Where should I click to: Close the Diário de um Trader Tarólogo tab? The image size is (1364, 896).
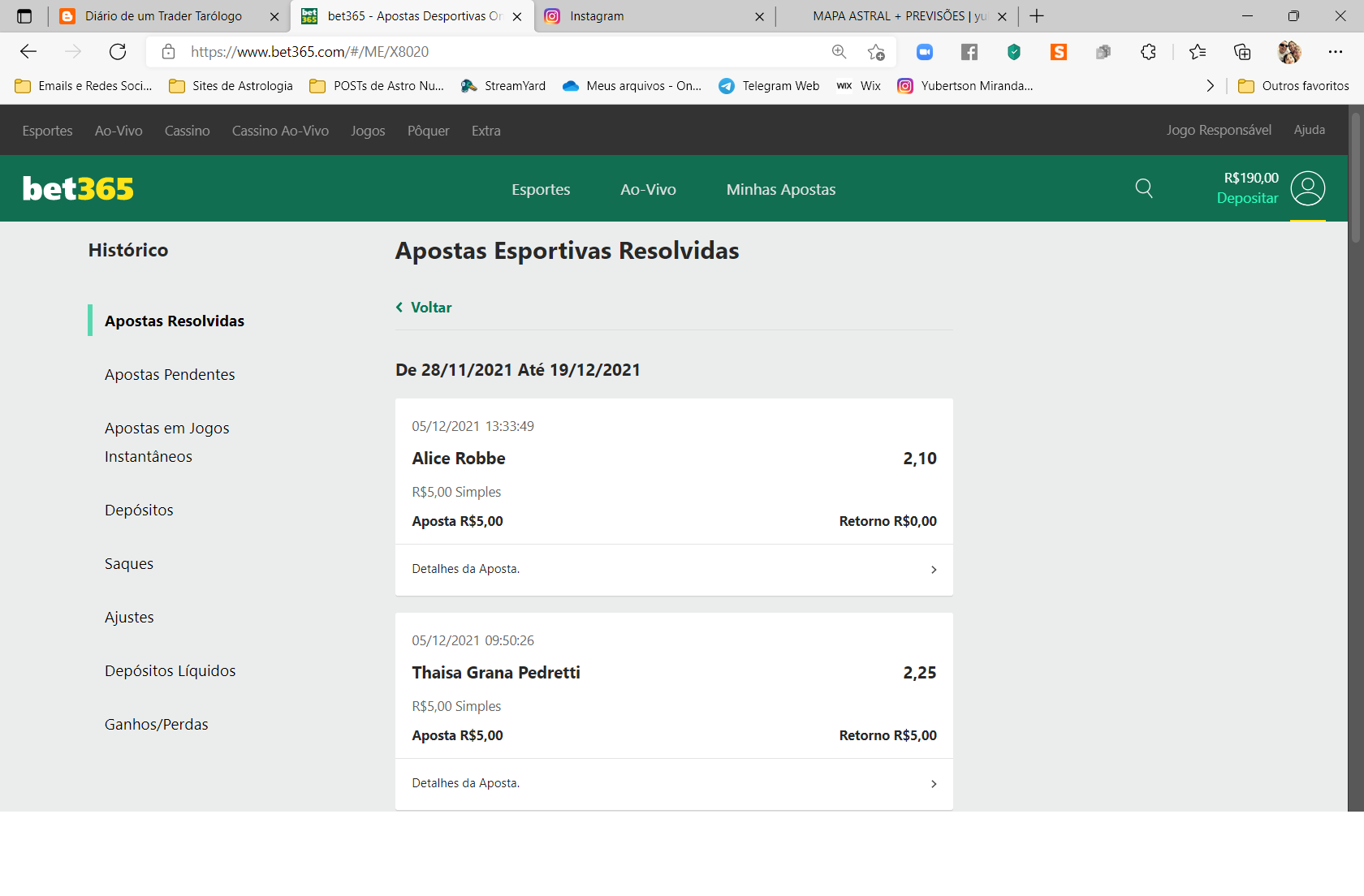point(274,16)
